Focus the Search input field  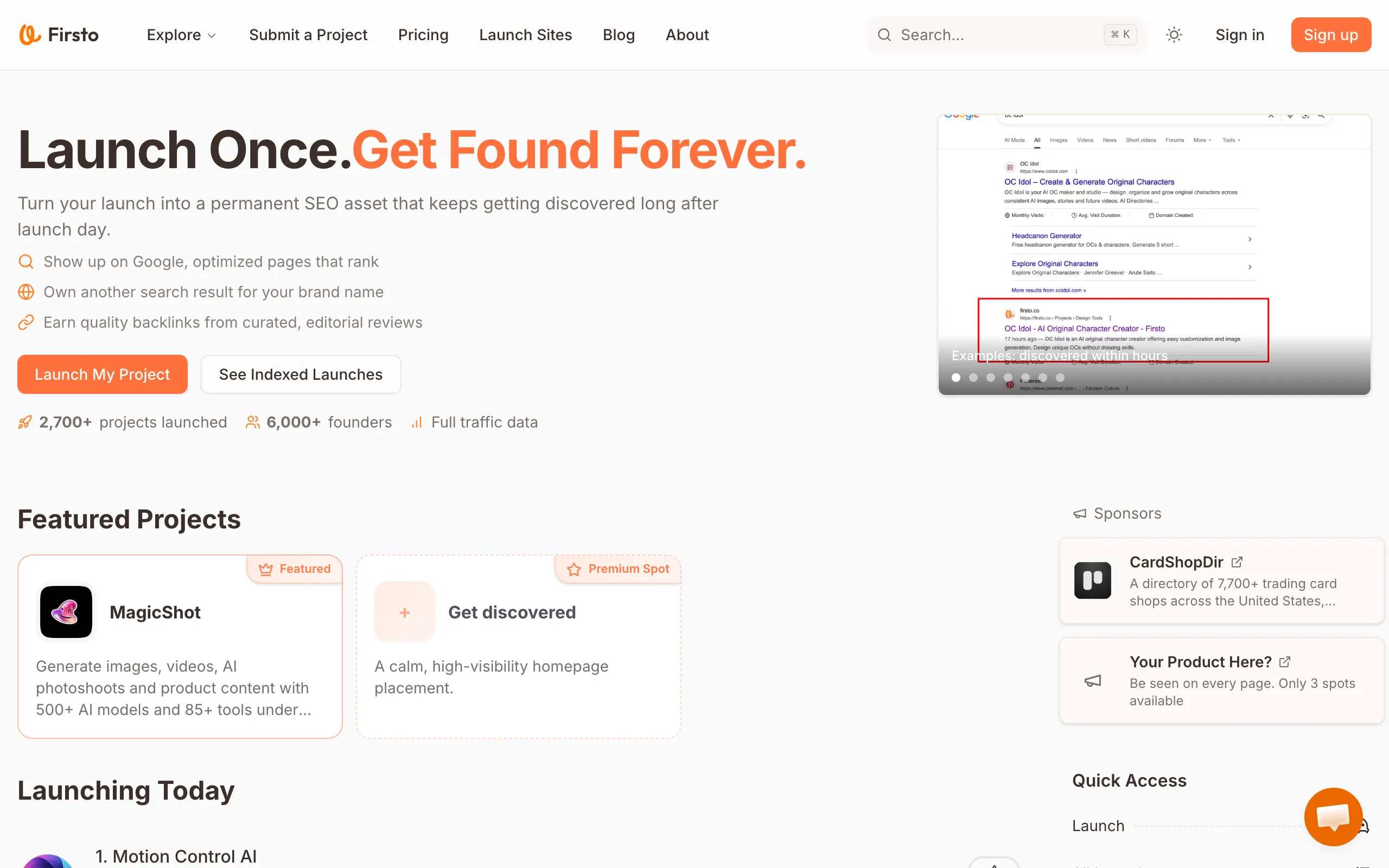(1006, 35)
